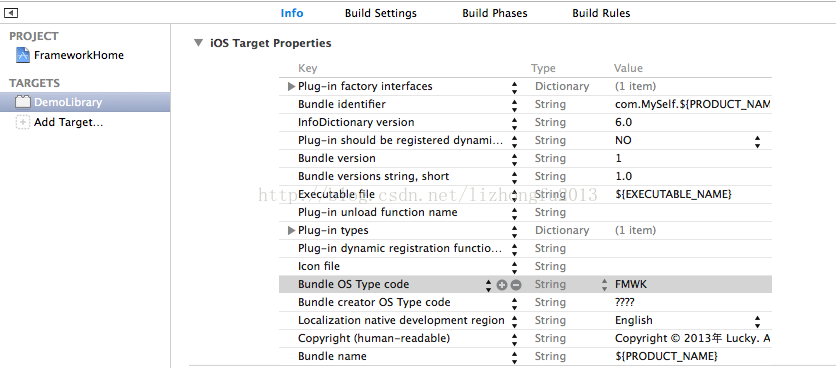836x368 pixels.
Task: Go to the Build Rules tab
Action: 601,13
